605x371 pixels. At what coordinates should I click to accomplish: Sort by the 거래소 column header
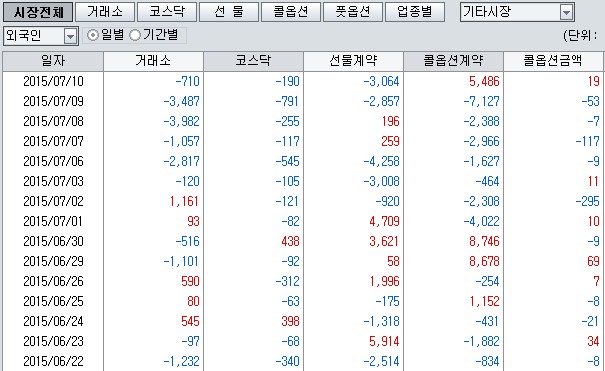coord(153,61)
